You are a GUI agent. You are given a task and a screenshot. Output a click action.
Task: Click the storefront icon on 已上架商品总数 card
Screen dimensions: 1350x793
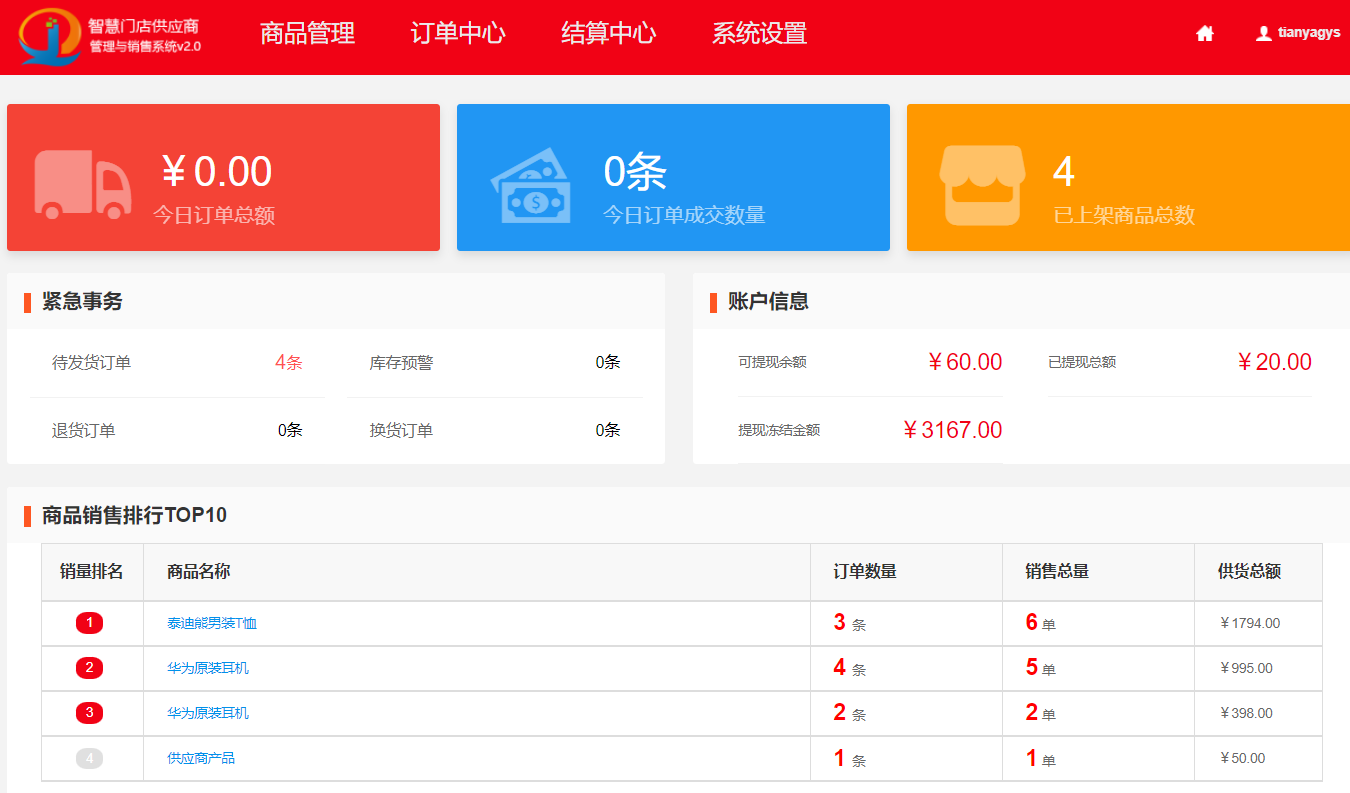[x=982, y=185]
